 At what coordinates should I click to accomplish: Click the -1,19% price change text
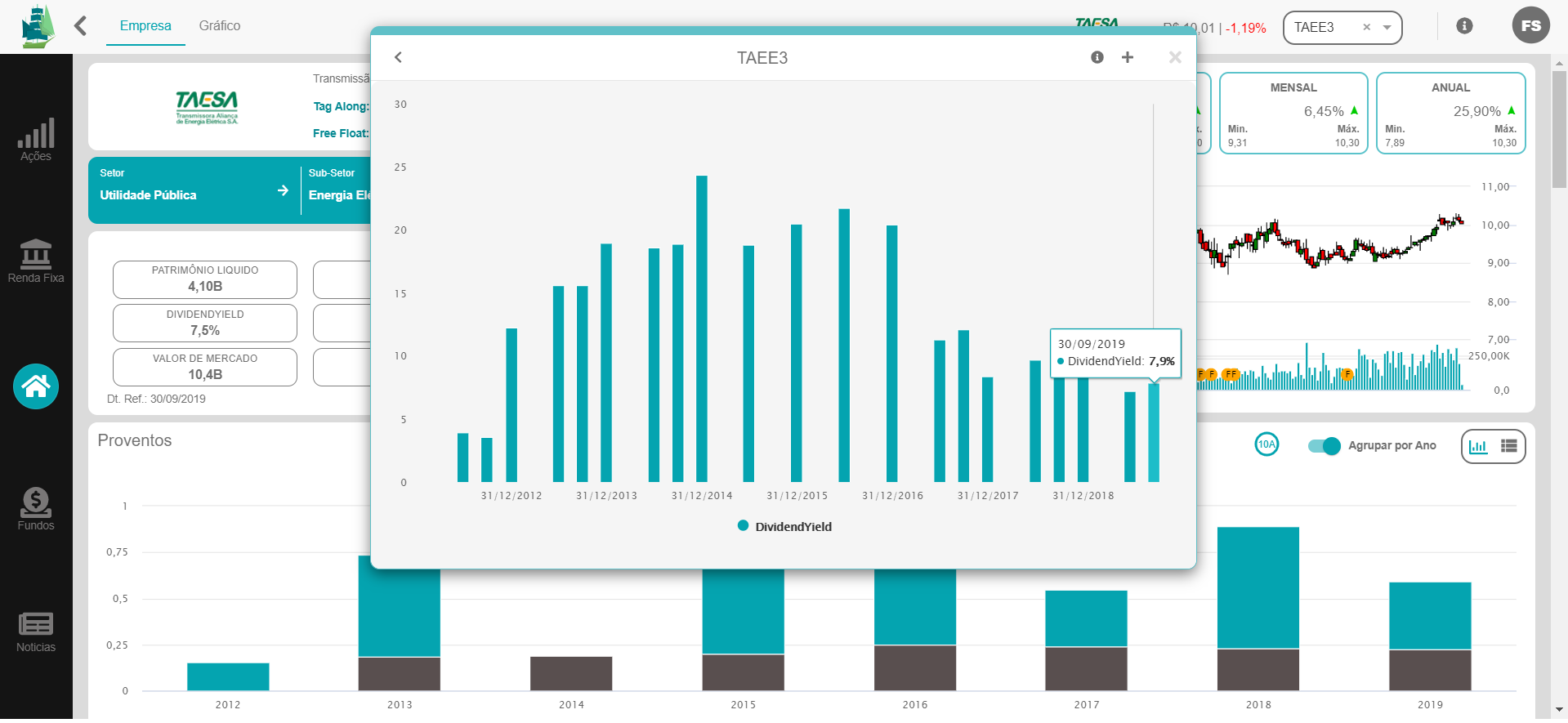click(x=1245, y=28)
